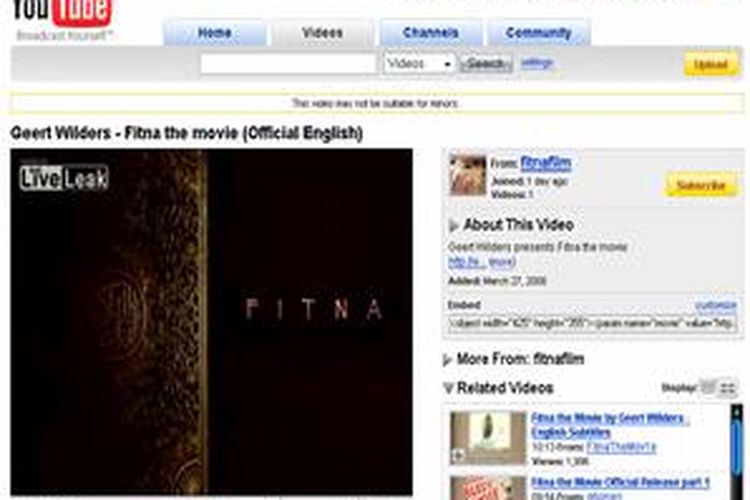Expand More From: fitnaflim section
Screen dimensions: 750x500
pyautogui.click(x=514, y=359)
